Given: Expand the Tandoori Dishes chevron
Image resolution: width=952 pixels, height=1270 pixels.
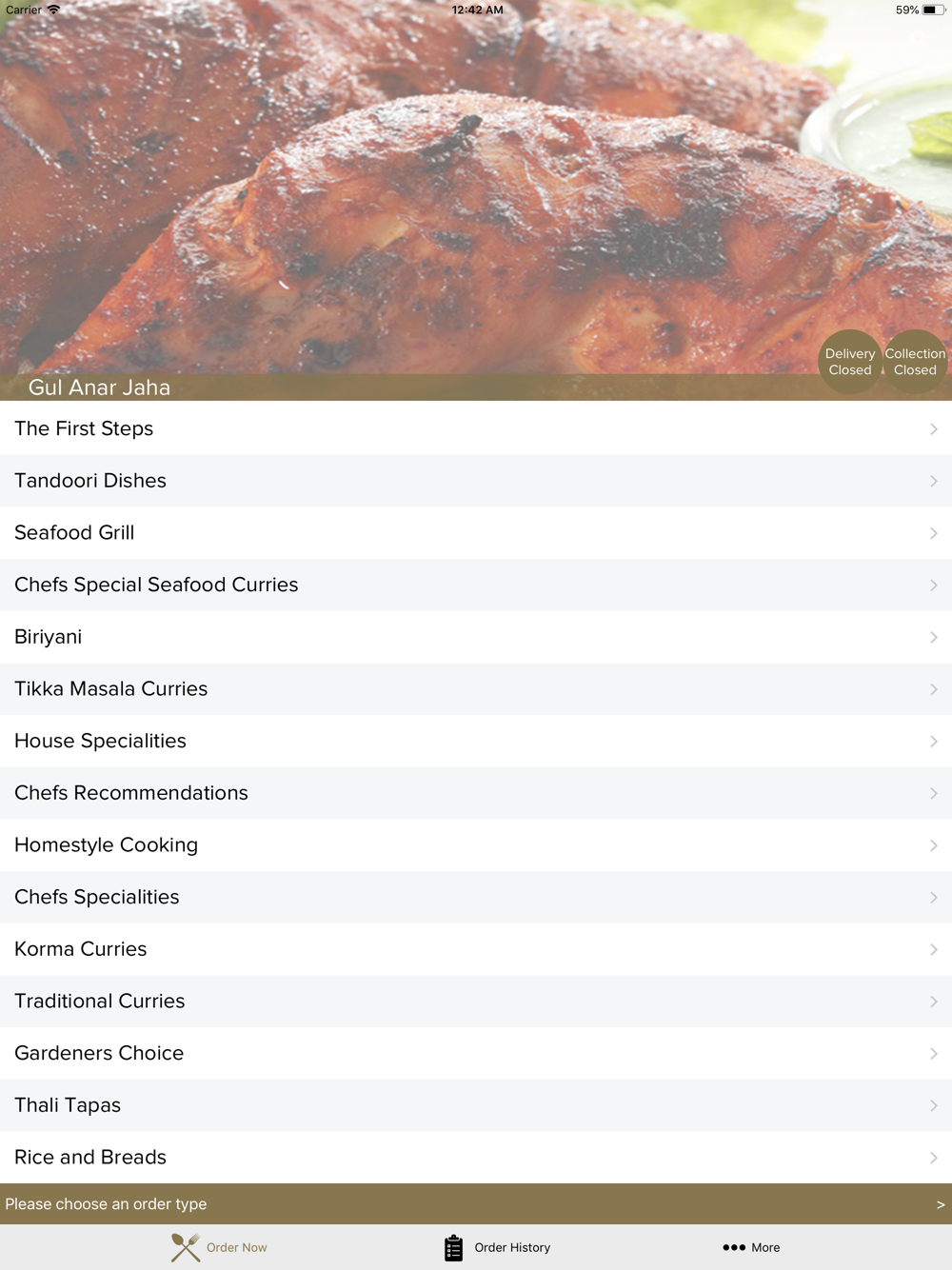Looking at the screenshot, I should point(933,482).
